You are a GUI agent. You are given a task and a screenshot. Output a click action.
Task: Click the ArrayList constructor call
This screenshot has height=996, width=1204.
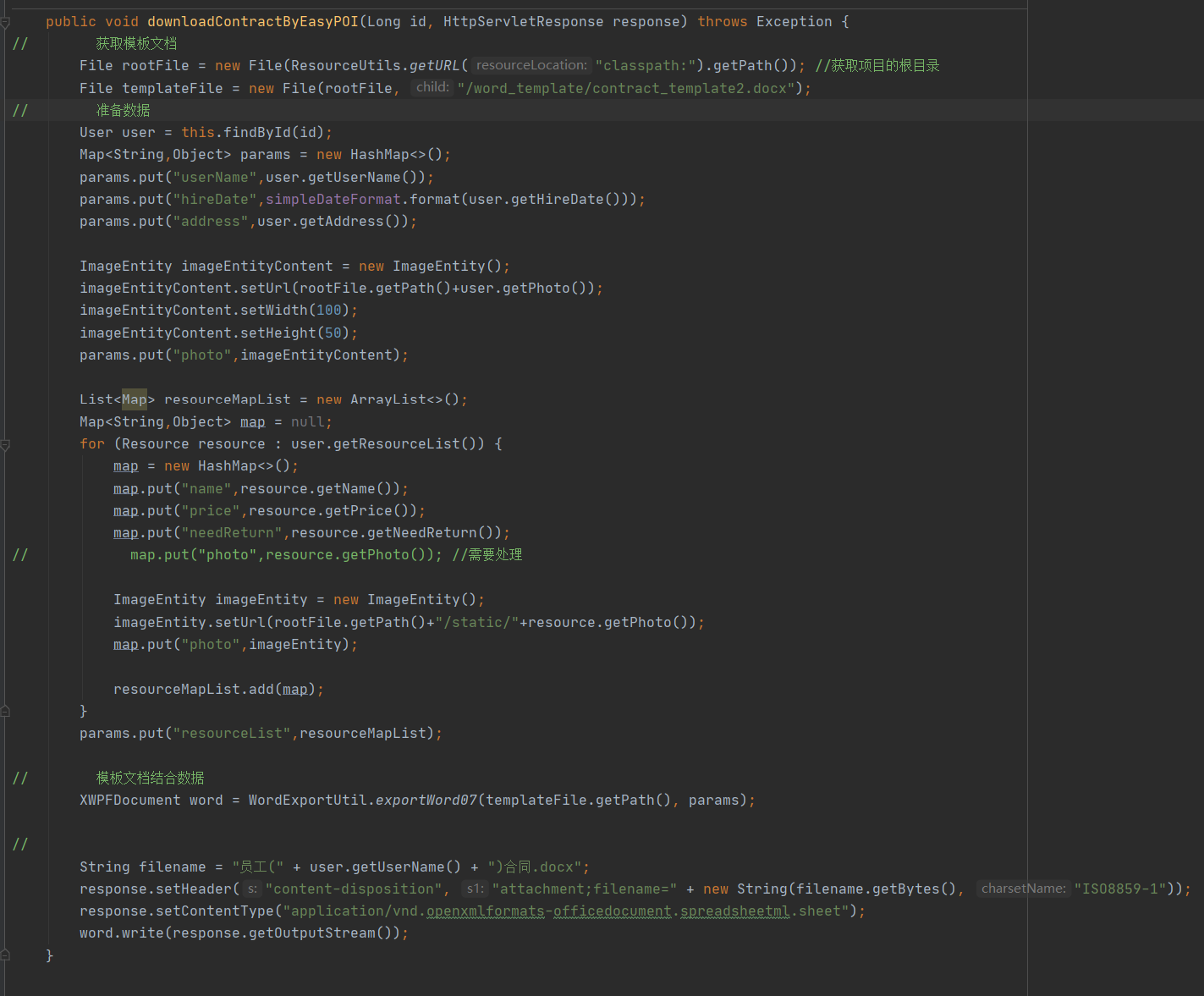[388, 399]
